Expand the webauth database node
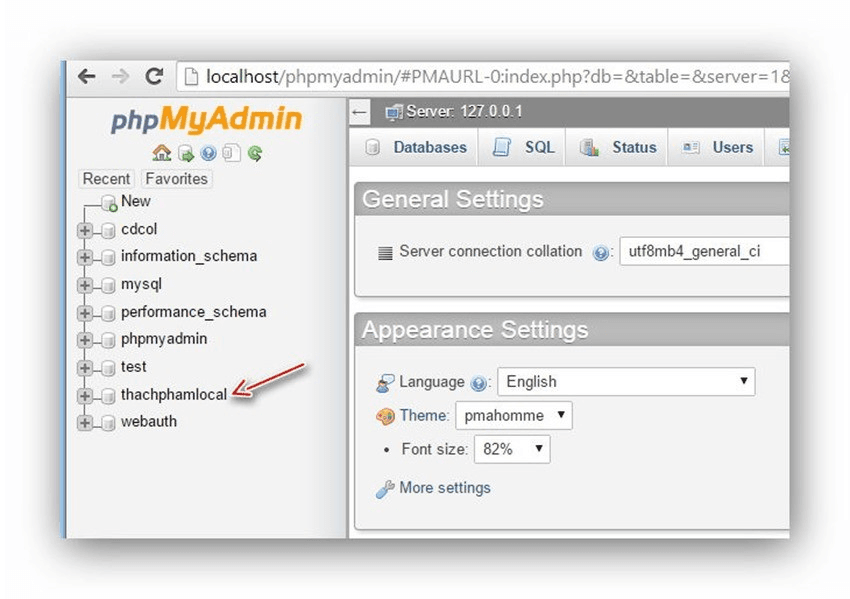850x599 pixels. click(x=85, y=422)
